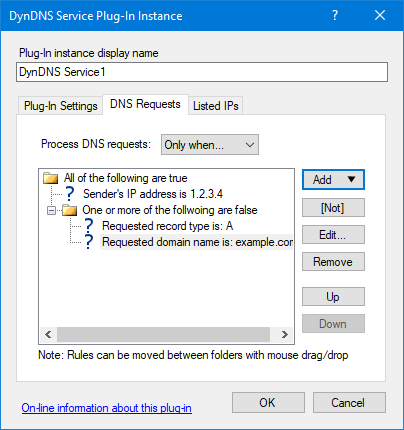This screenshot has height=430, width=404.
Task: Click the question mark icon next to Sender's IP address
Action: (x=69, y=194)
